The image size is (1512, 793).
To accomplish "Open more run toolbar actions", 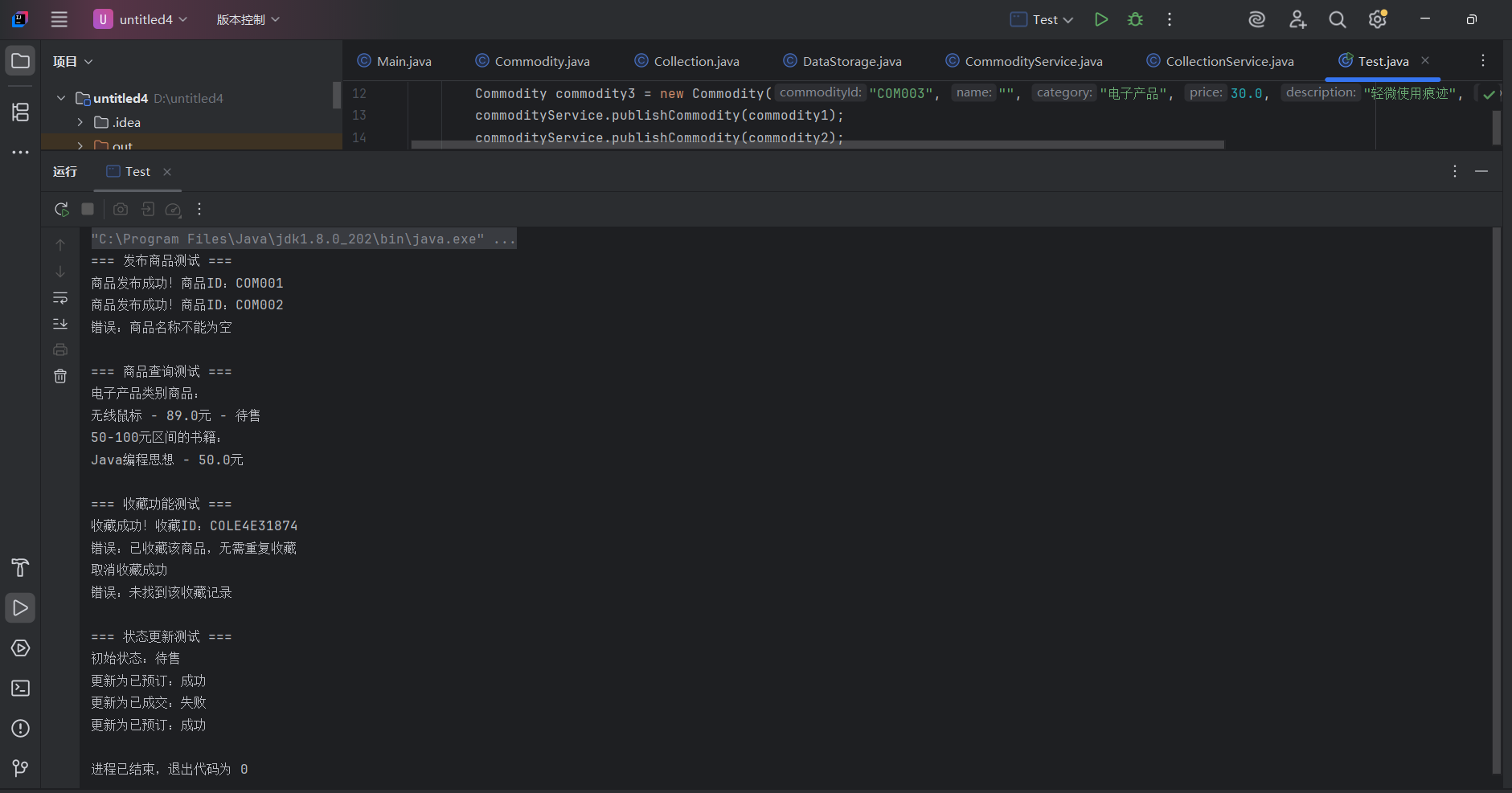I will pos(199,209).
